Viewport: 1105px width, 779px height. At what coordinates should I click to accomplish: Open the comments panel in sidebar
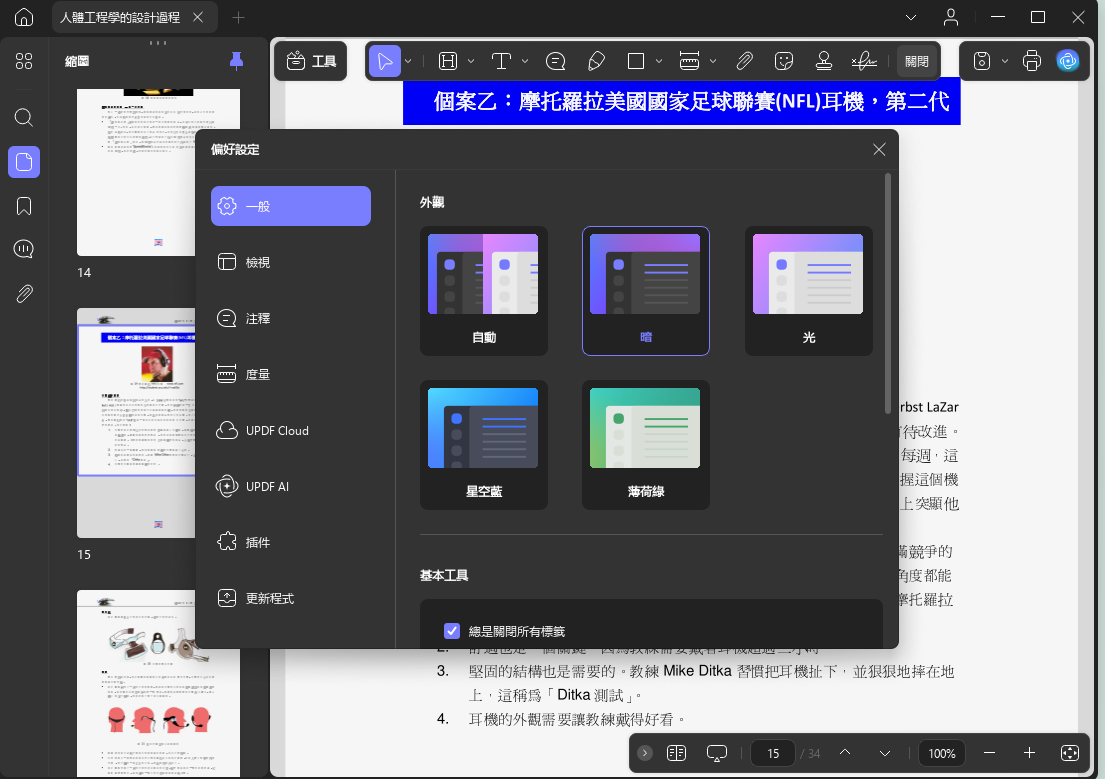click(24, 249)
